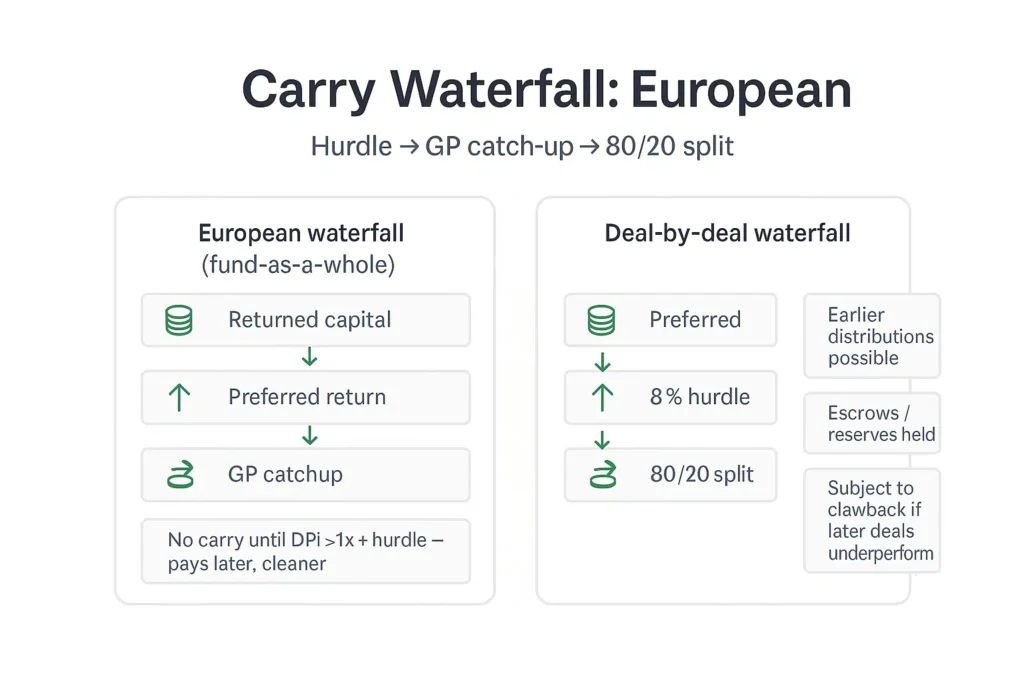Select the 8% hurdle box
The width and height of the screenshot is (1024, 683).
click(671, 397)
